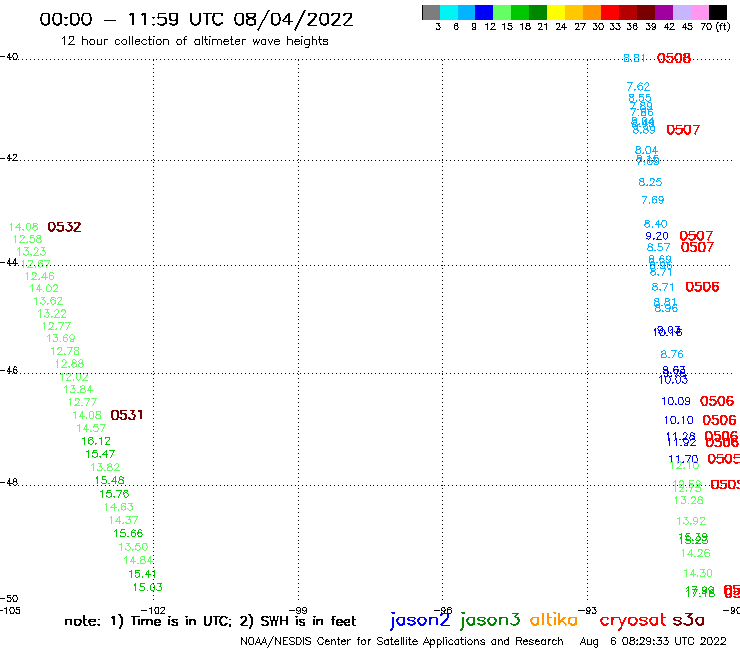Select the 8.40 wave height reading
The image size is (740, 650).
[656, 224]
